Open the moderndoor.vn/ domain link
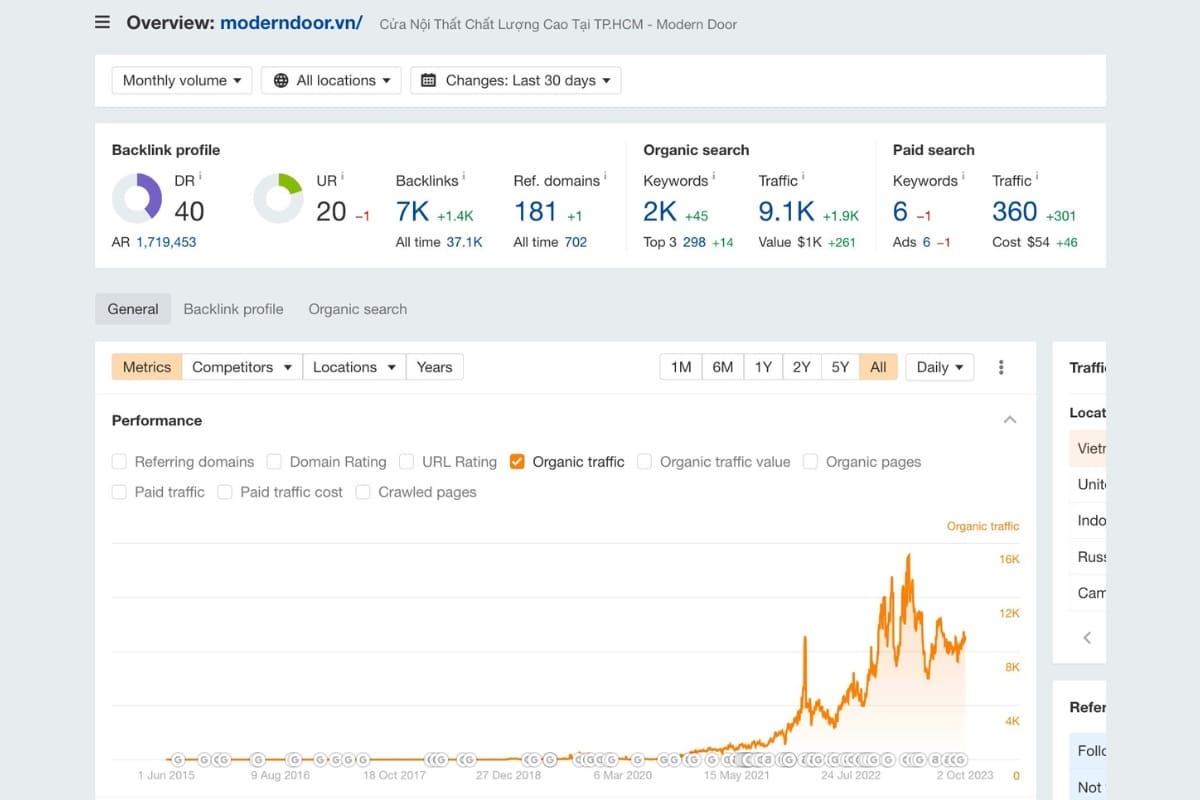Screen dimensions: 1200x800 click(291, 22)
